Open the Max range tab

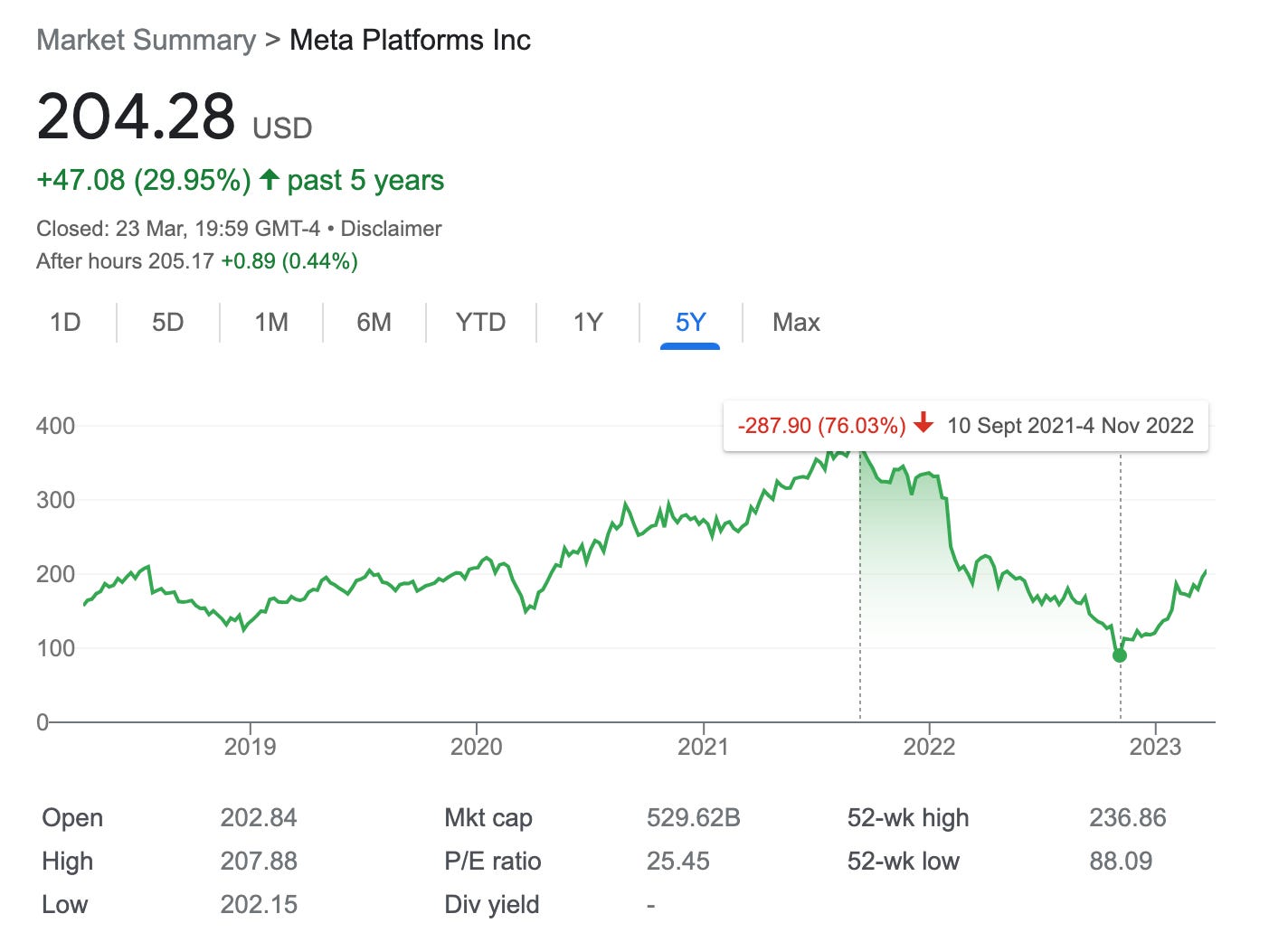point(796,323)
